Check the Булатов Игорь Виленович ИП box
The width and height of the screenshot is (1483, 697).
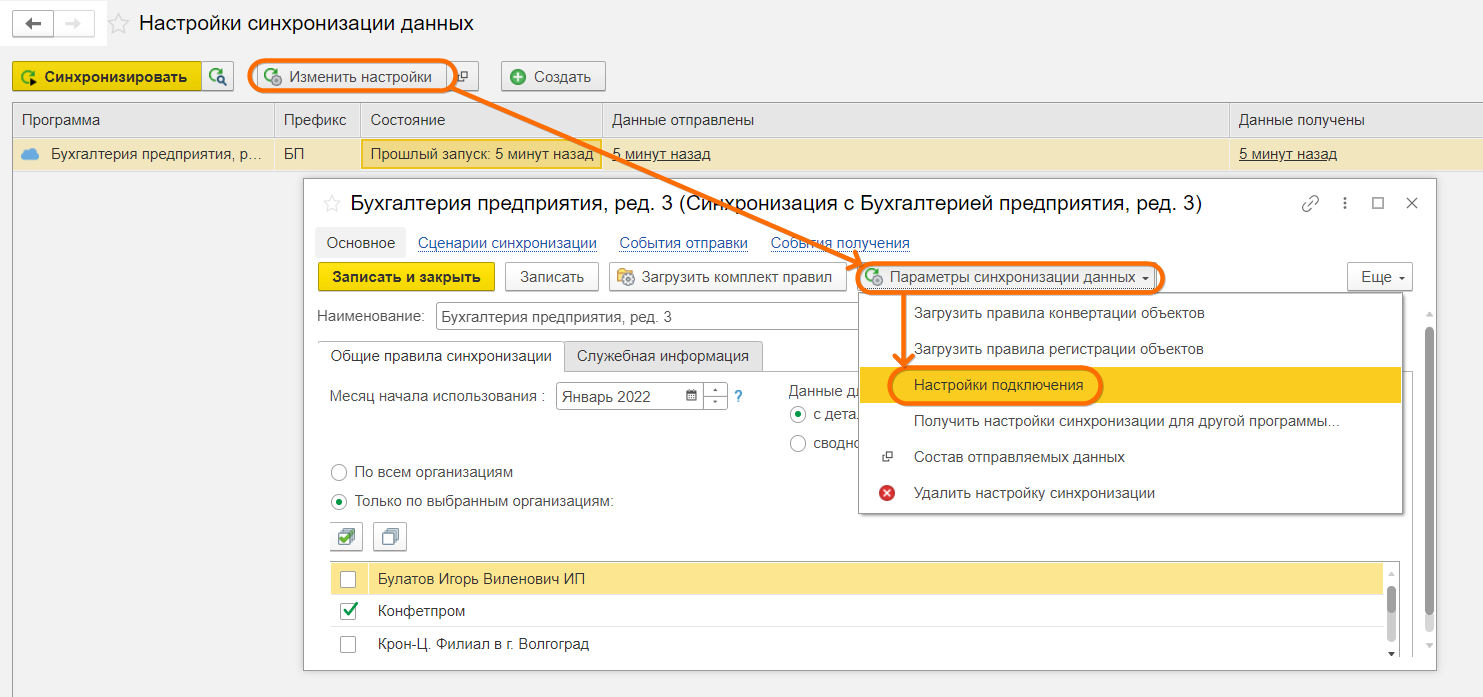tap(348, 579)
